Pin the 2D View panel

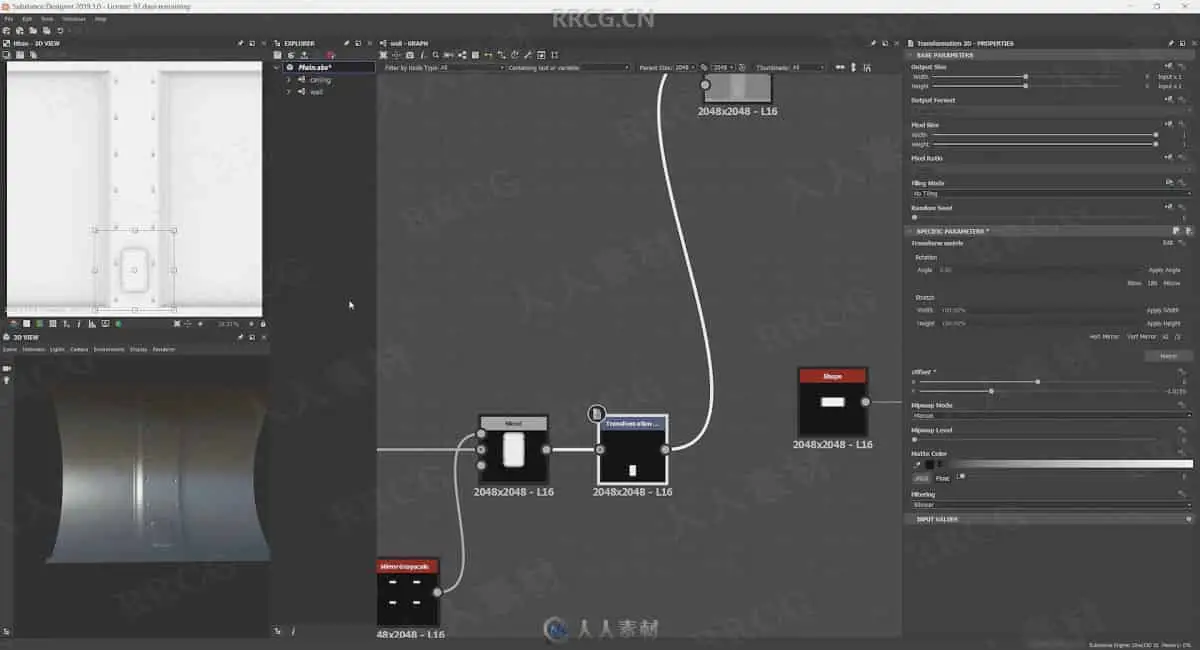pyautogui.click(x=240, y=43)
